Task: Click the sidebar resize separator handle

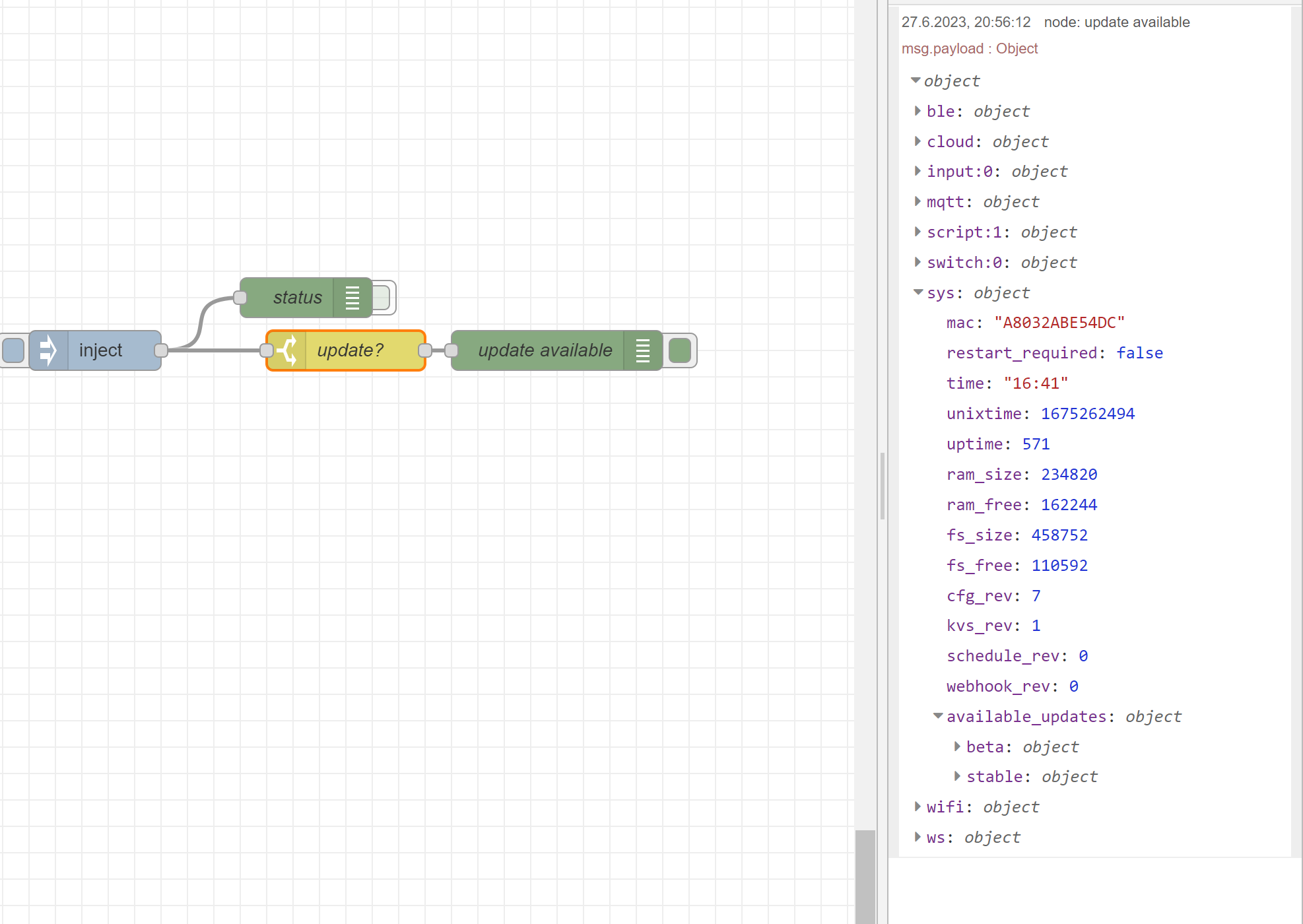Action: (882, 486)
